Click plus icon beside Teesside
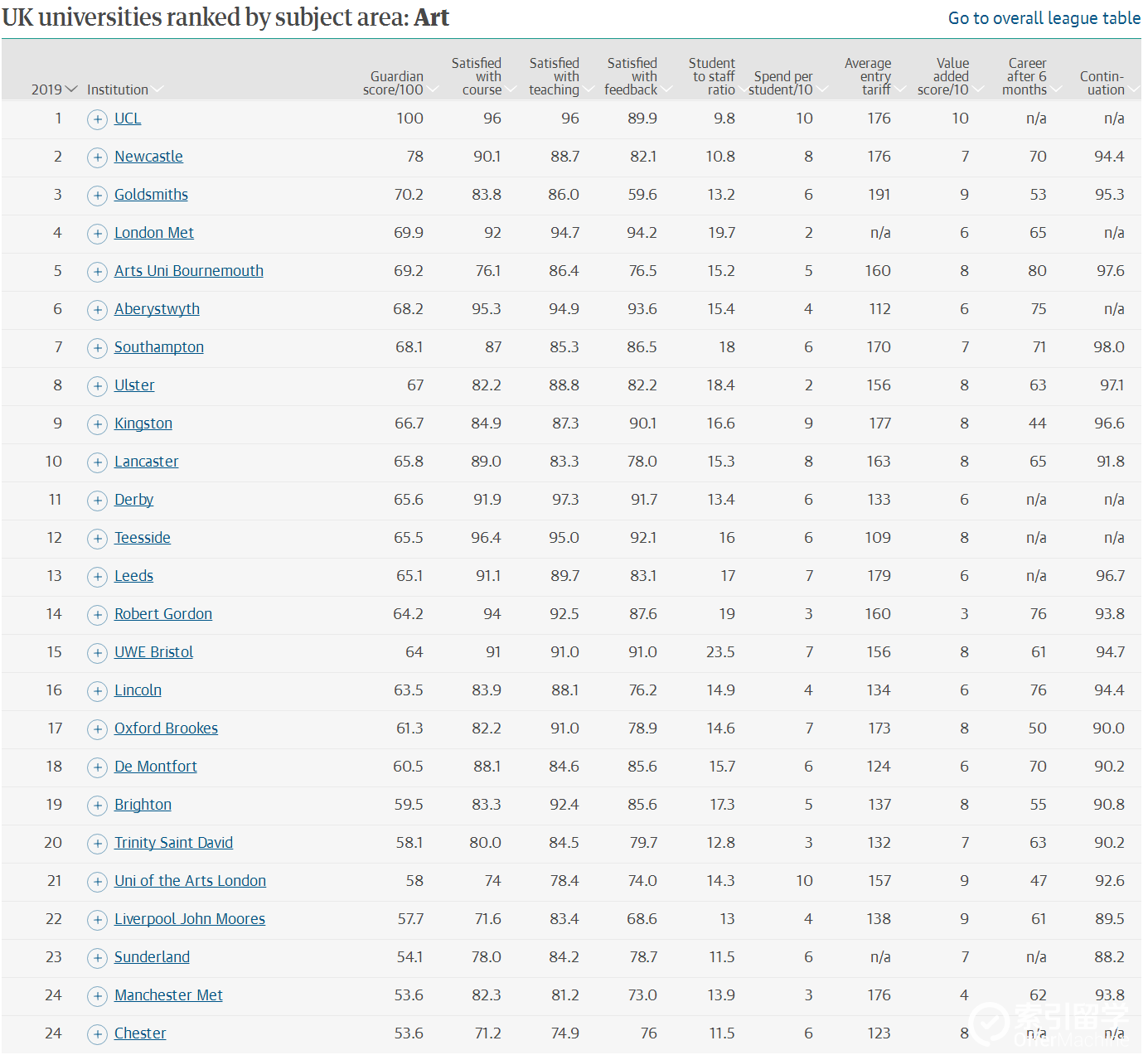Screen dimensions: 1148x1055 pyautogui.click(x=98, y=539)
